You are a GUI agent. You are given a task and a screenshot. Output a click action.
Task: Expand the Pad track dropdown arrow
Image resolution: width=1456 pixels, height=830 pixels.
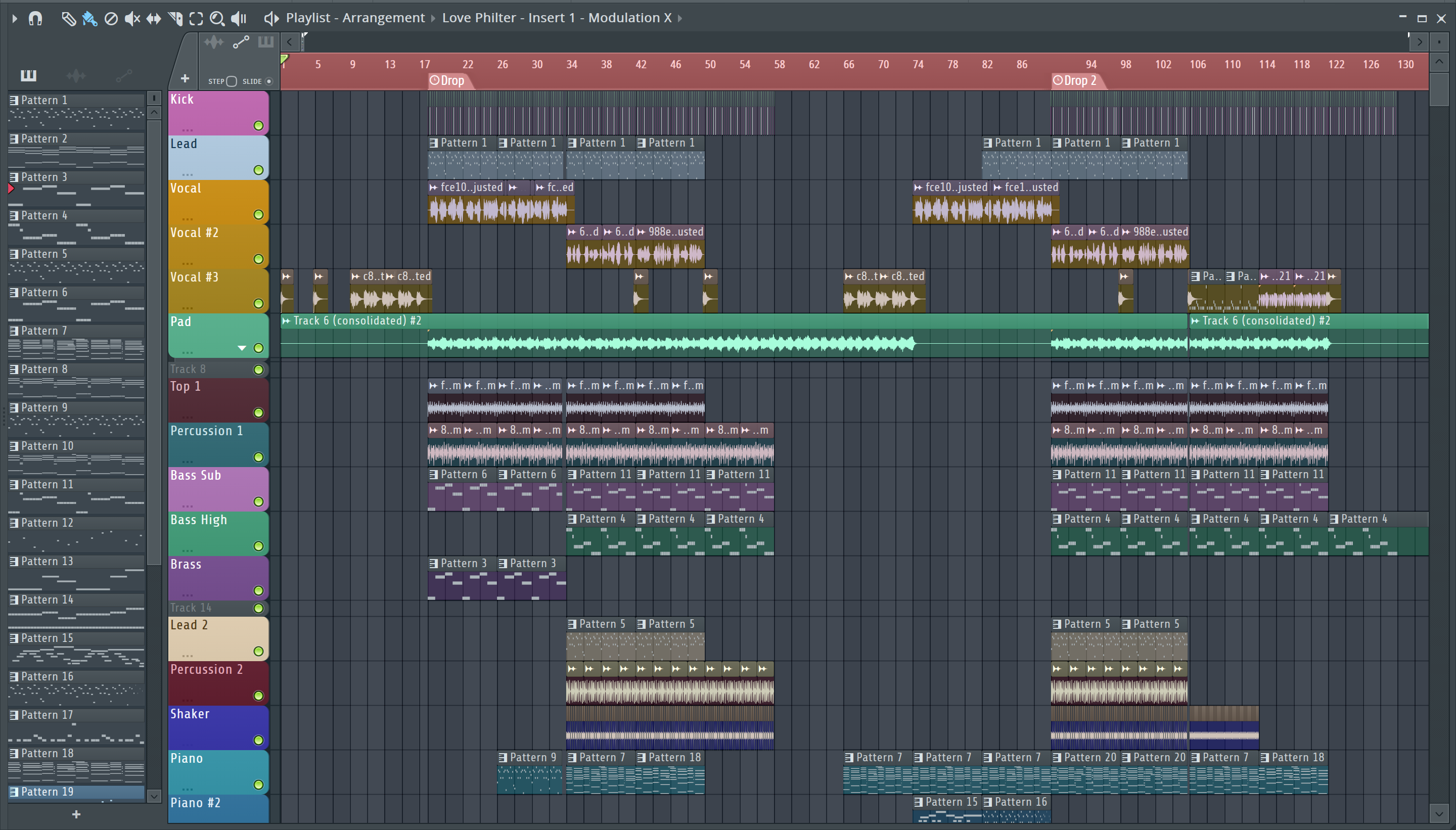click(x=242, y=348)
